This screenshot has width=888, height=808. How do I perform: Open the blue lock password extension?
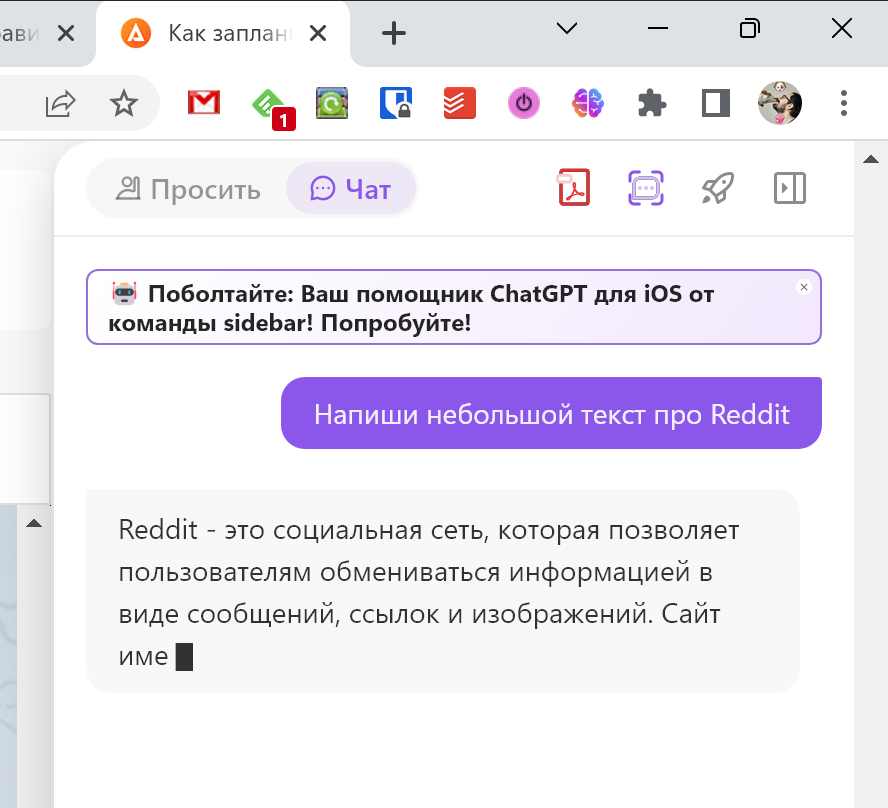tap(396, 103)
